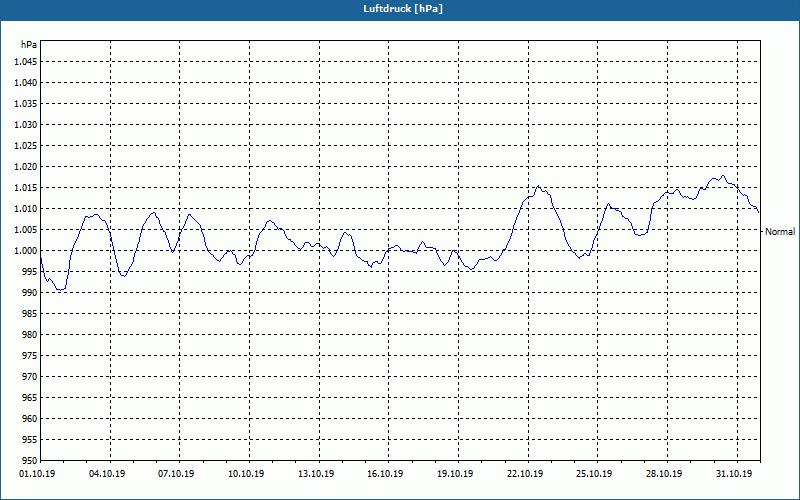Click the 19.10.19 date label
The width and height of the screenshot is (800, 500).
455,474
